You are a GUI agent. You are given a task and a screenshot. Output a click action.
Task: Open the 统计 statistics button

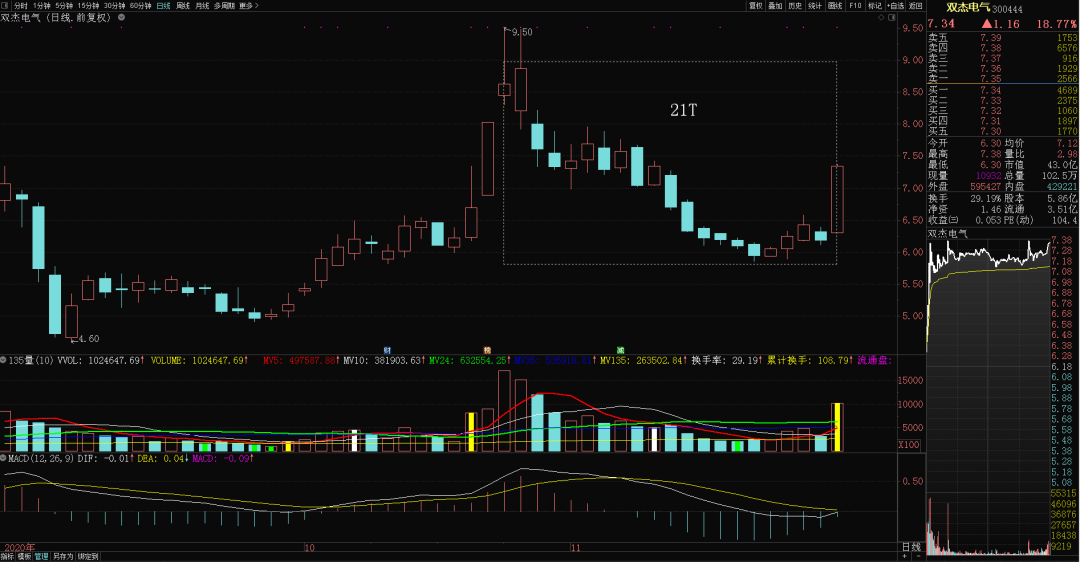click(x=815, y=6)
